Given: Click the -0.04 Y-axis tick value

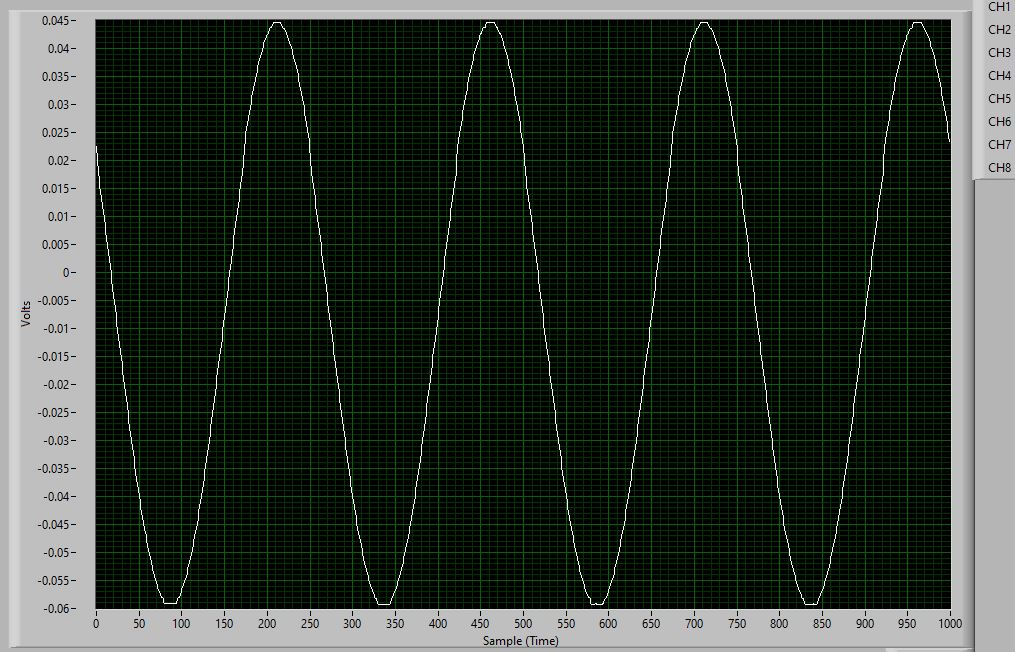Looking at the screenshot, I should coord(57,497).
